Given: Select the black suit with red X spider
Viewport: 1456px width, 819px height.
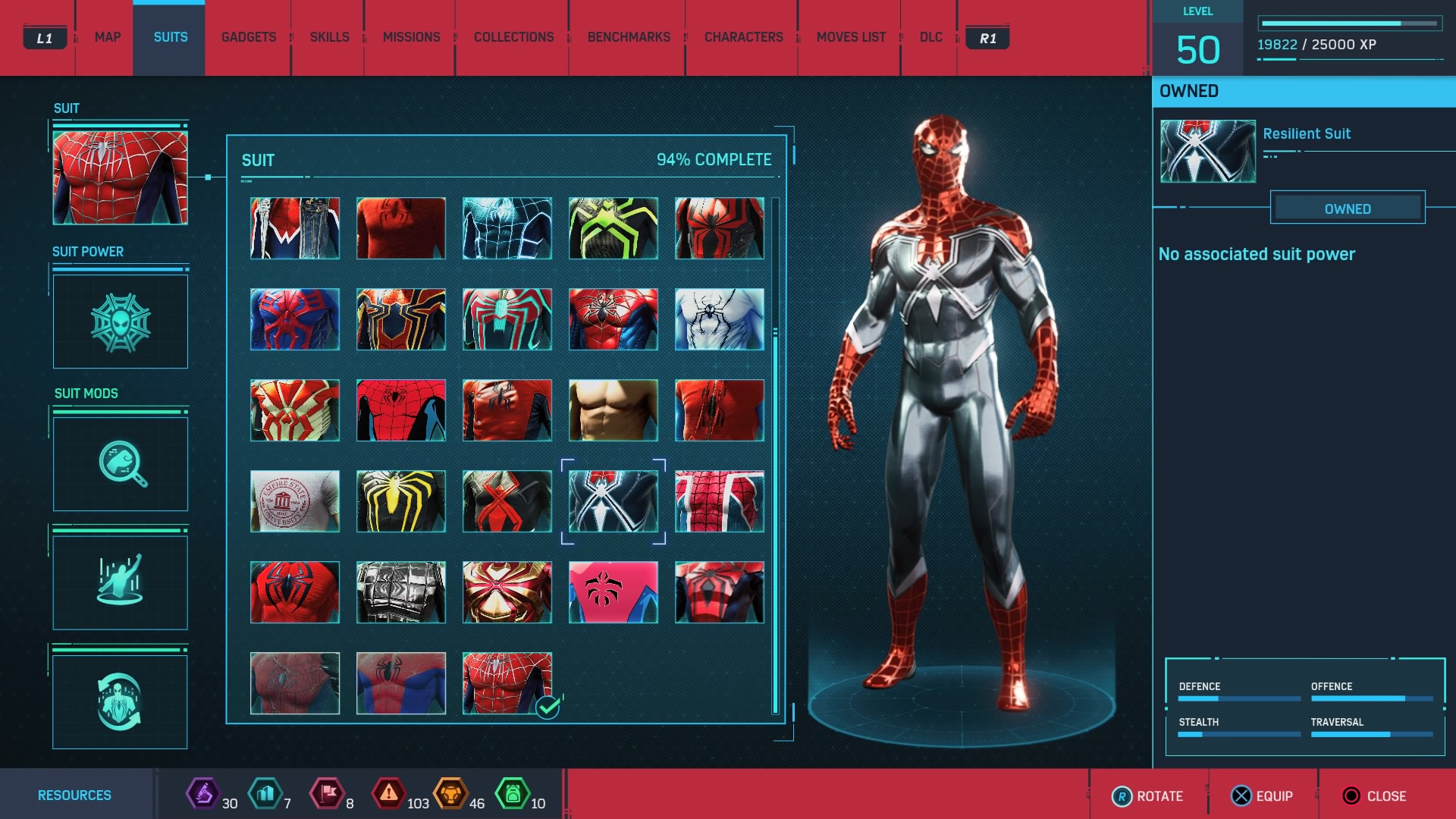Looking at the screenshot, I should [507, 501].
